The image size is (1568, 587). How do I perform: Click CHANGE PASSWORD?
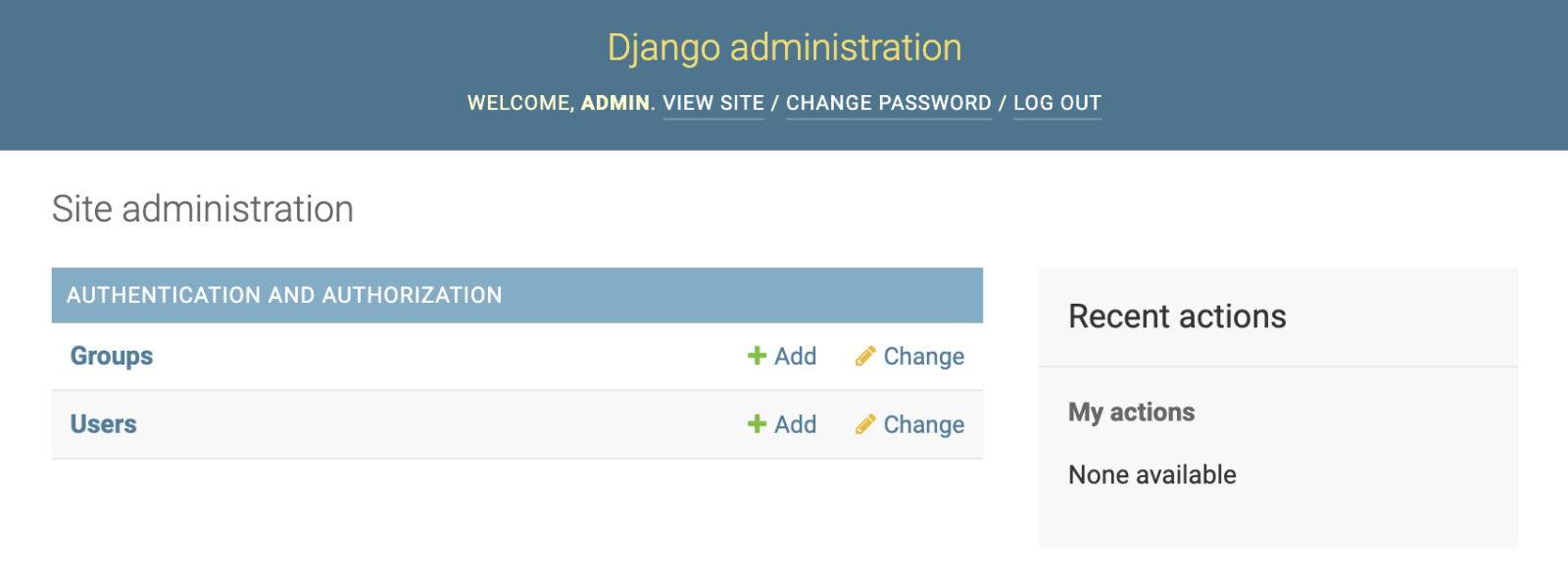click(x=888, y=103)
